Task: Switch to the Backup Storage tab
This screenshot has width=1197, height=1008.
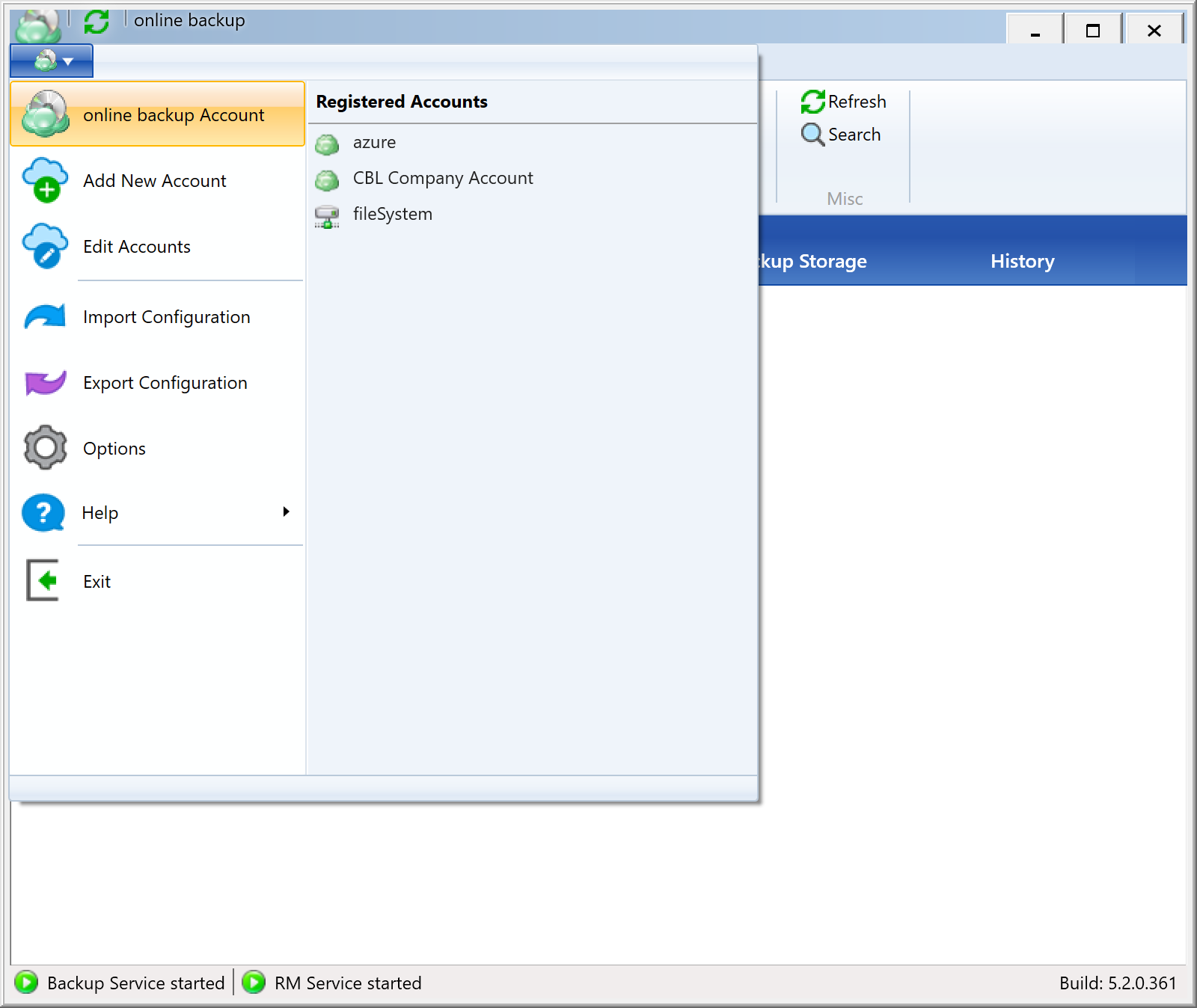Action: click(x=812, y=261)
